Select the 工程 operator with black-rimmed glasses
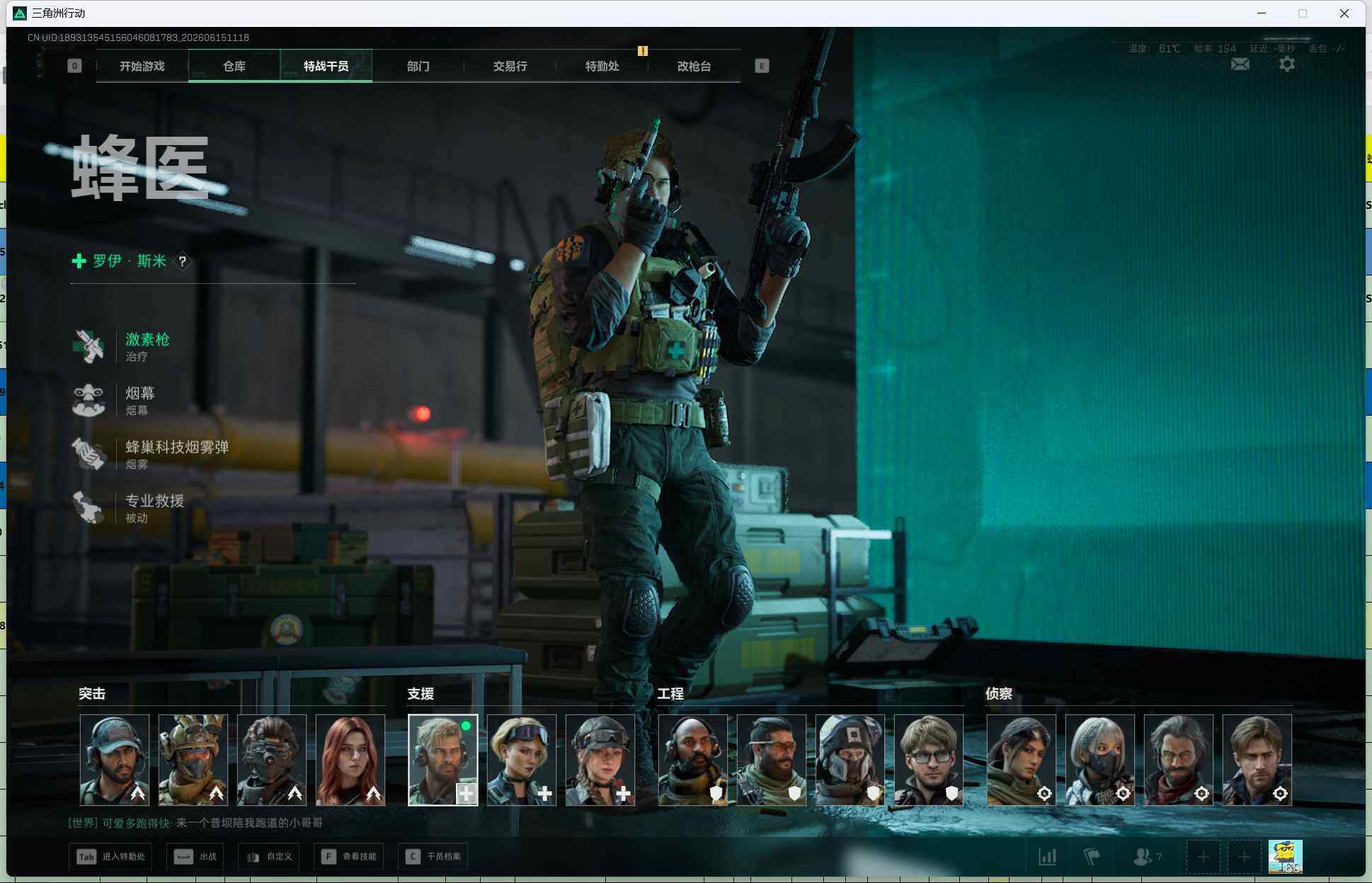 pos(929,760)
